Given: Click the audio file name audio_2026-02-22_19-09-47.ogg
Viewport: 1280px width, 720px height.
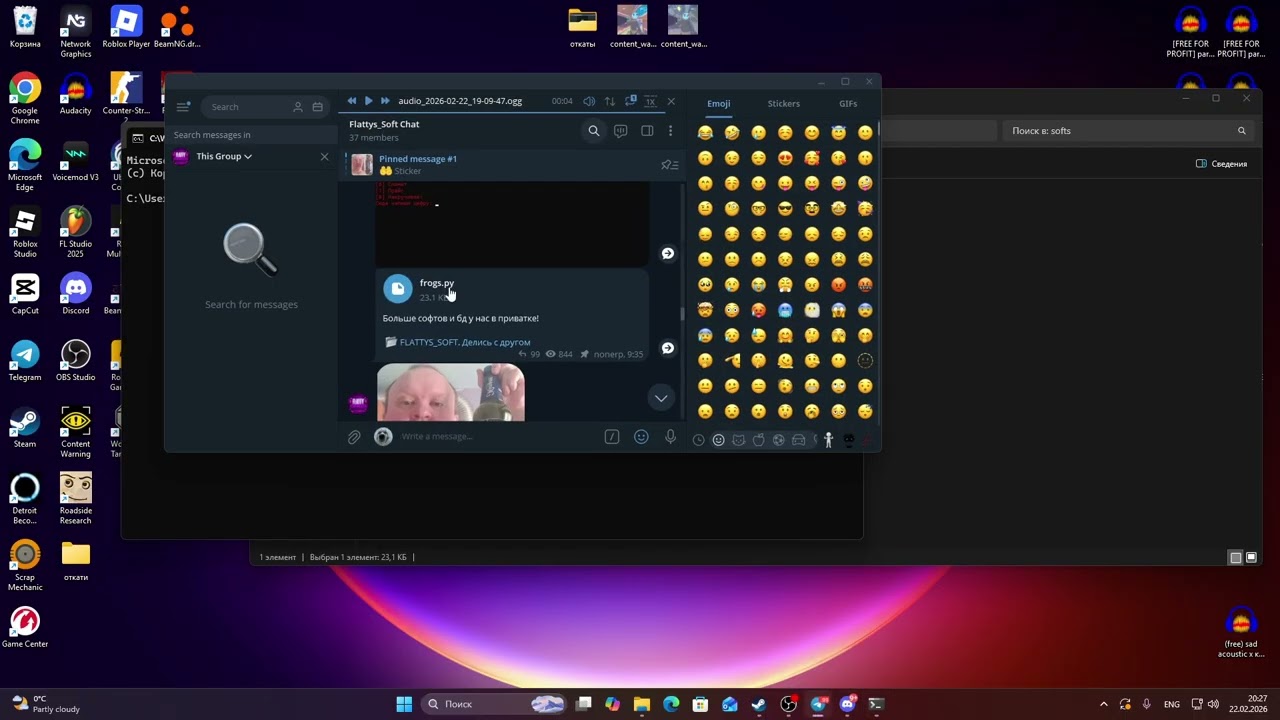Looking at the screenshot, I should (x=460, y=101).
